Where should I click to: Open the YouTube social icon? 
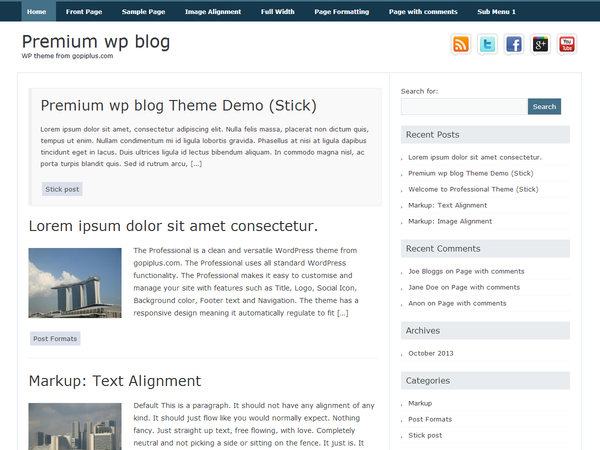tap(567, 44)
